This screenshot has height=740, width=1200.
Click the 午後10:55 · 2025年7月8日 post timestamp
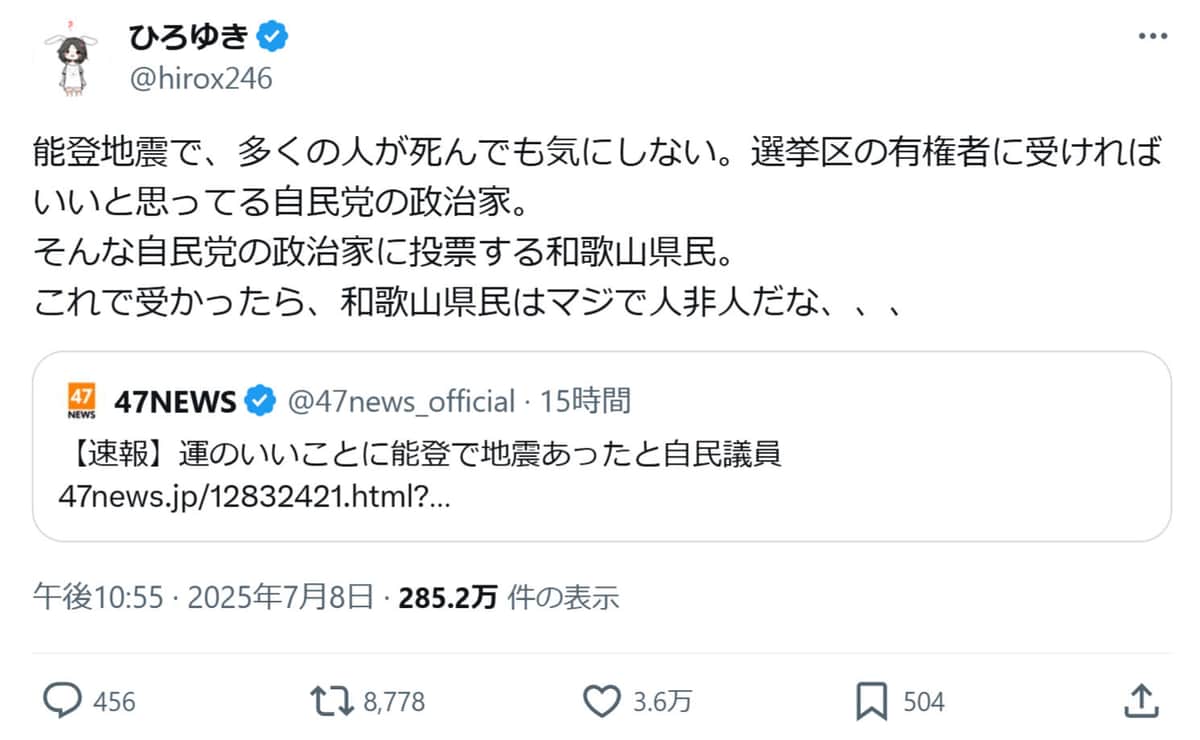pos(204,597)
